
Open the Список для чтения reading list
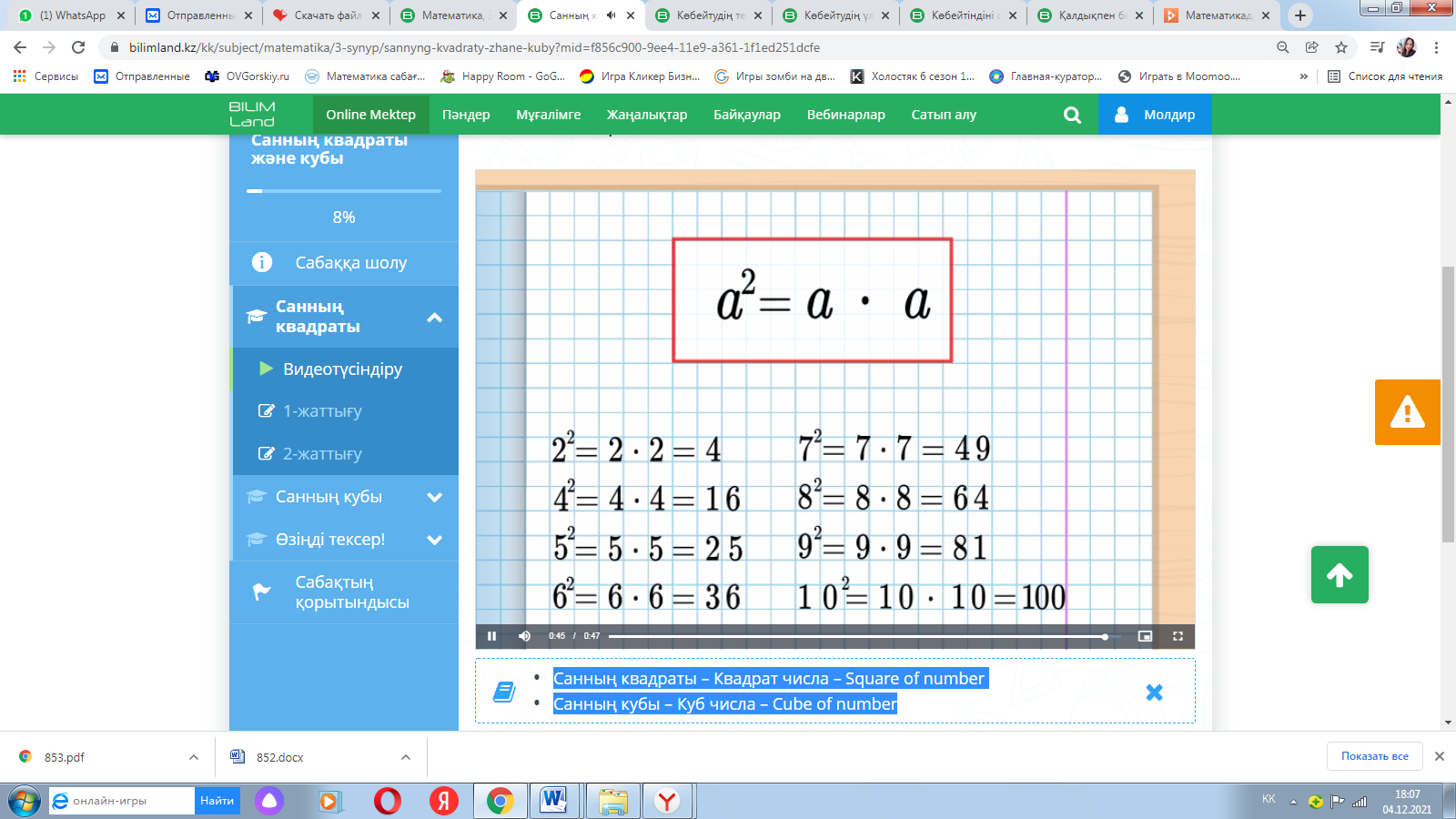tap(1385, 76)
